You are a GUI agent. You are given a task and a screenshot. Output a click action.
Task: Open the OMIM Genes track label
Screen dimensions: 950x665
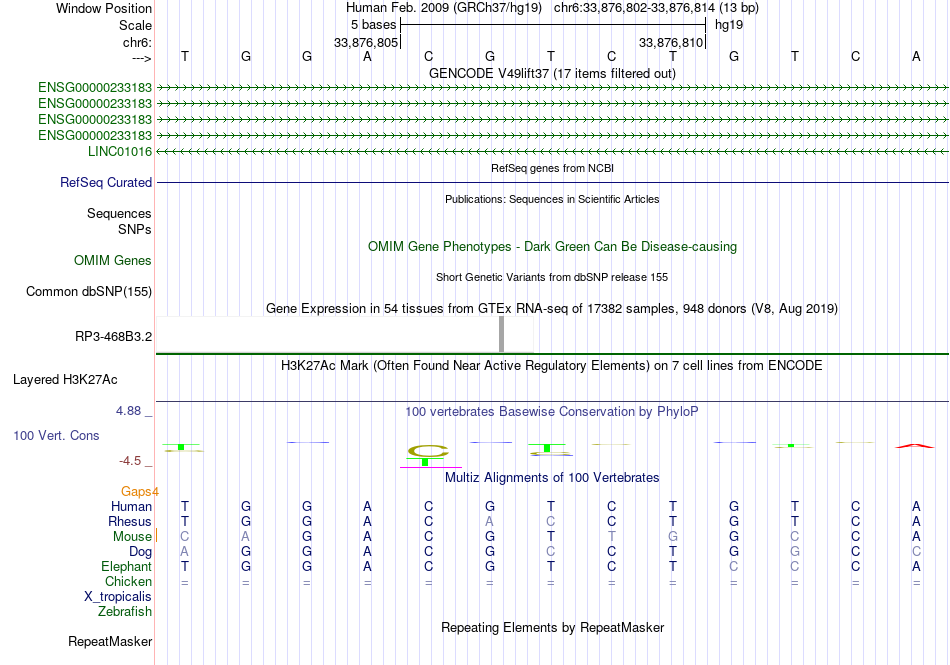click(113, 260)
